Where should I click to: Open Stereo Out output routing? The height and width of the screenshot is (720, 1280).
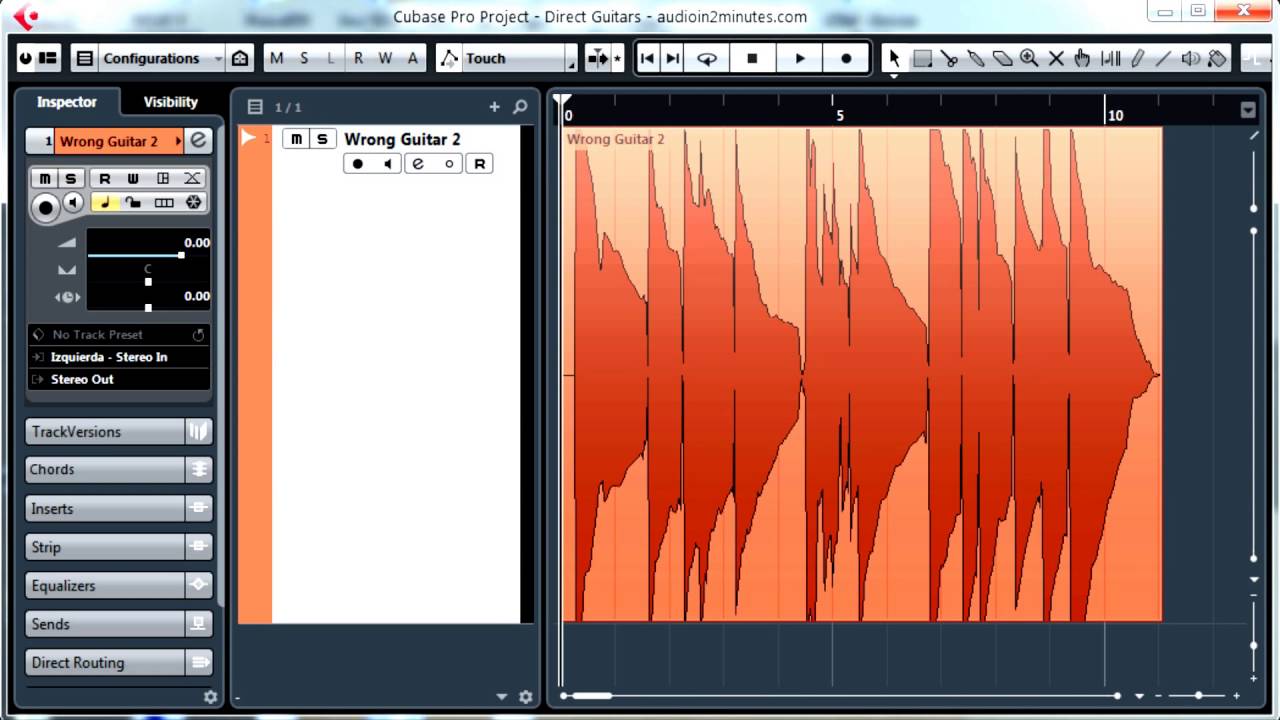pos(118,379)
